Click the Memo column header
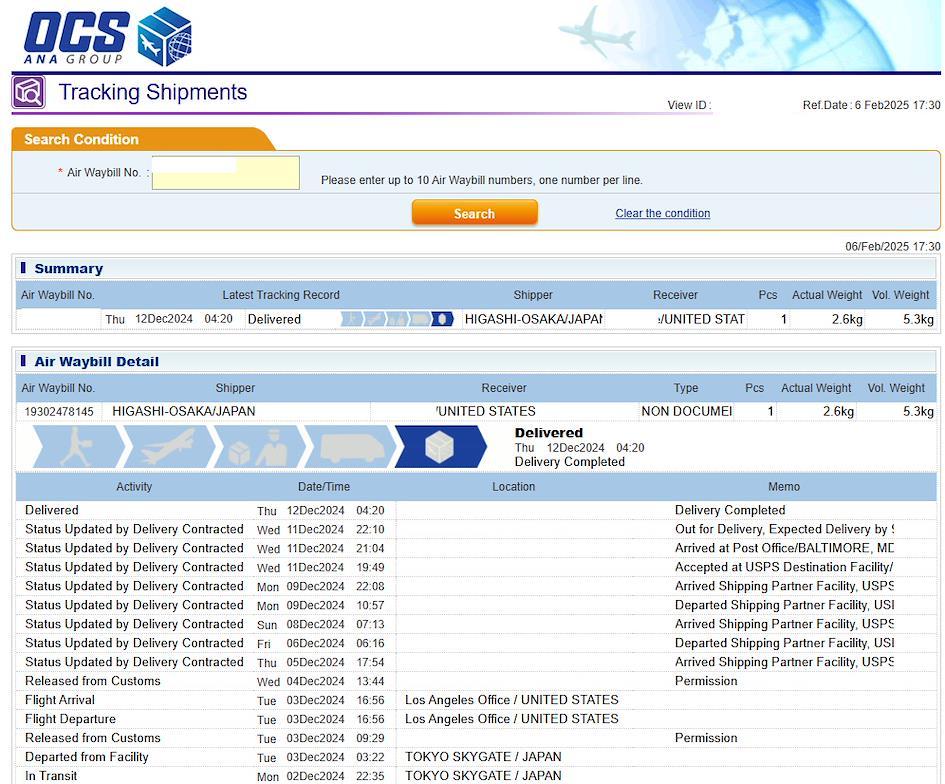The image size is (945, 784). [783, 487]
